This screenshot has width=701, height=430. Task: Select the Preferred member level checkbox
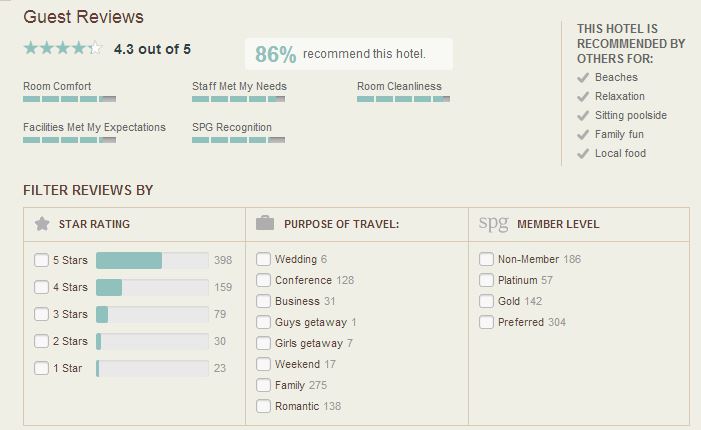486,322
